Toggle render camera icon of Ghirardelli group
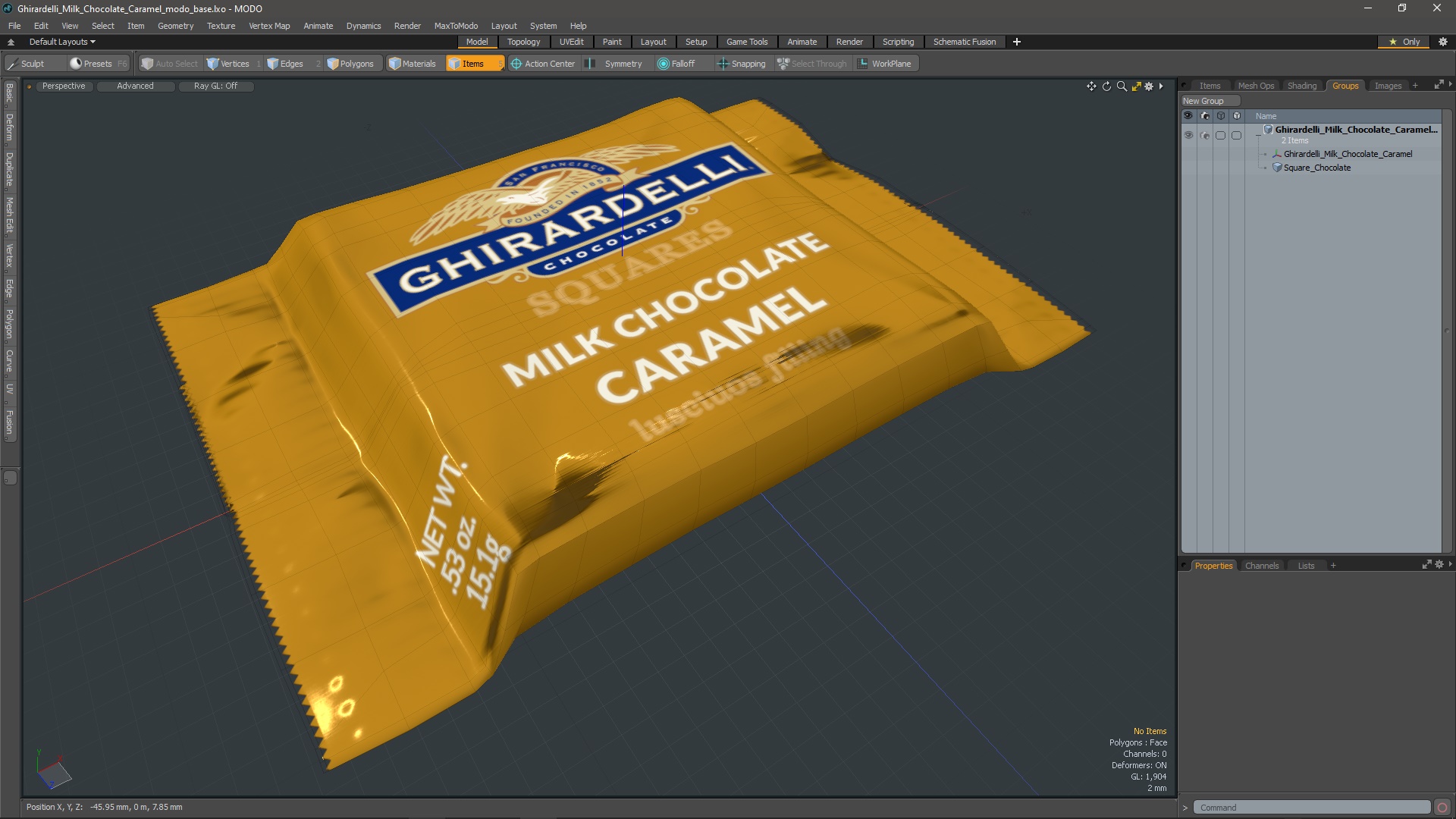Screen dimensions: 1456x819 tap(1205, 135)
